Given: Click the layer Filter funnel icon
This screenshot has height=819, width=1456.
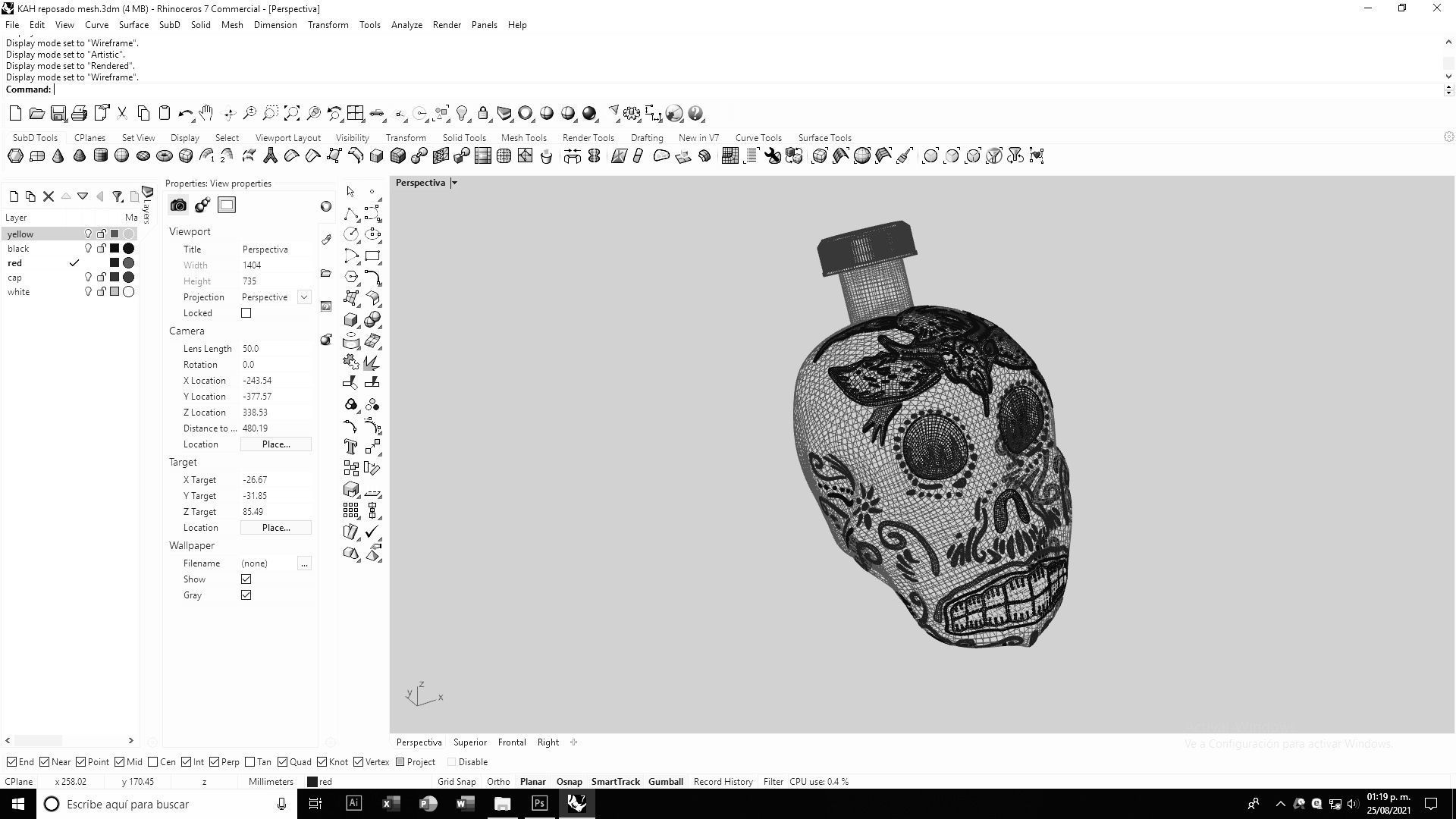Looking at the screenshot, I should (x=118, y=196).
